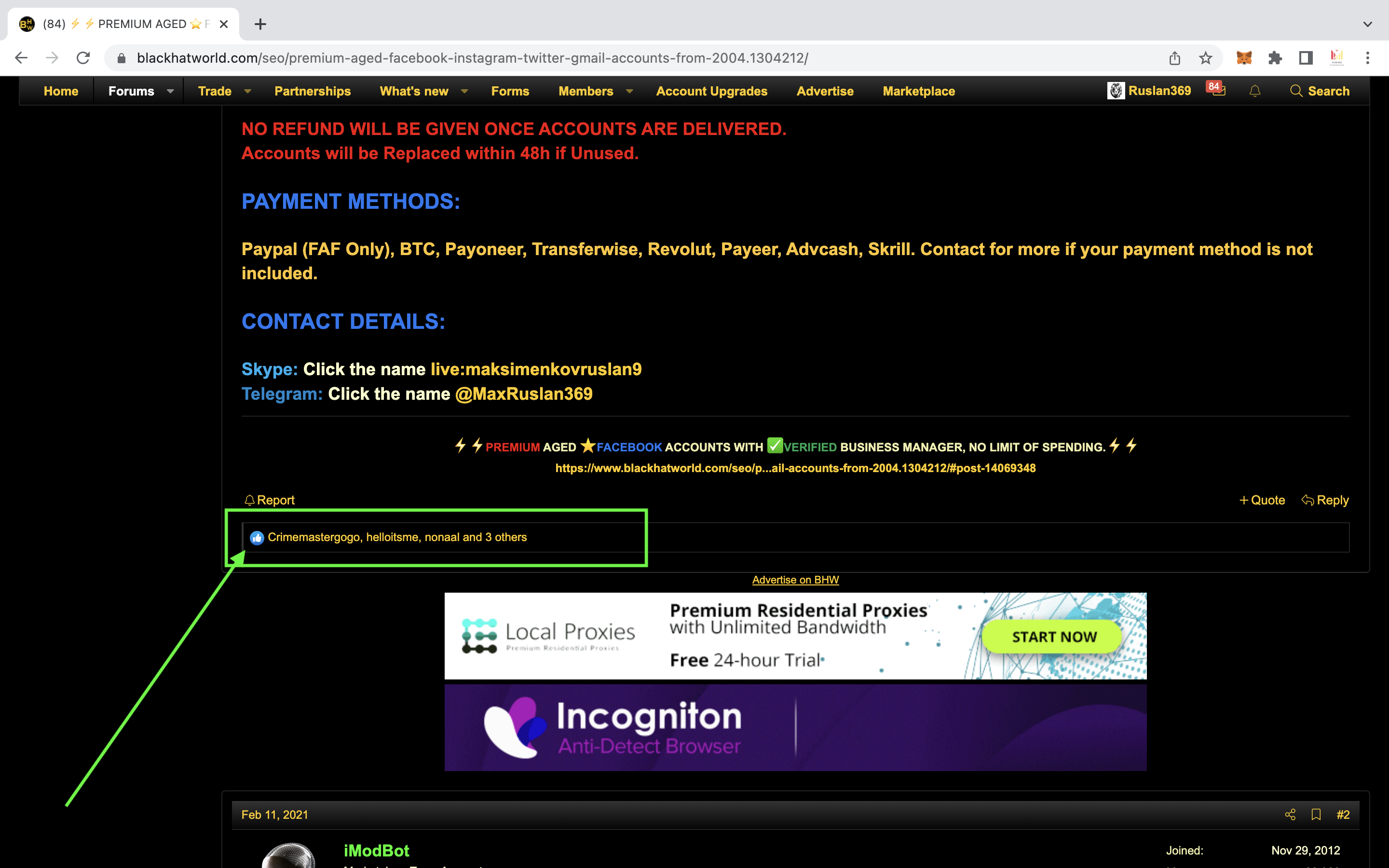This screenshot has width=1389, height=868.
Task: Click the Trade menu label
Action: coord(215,91)
